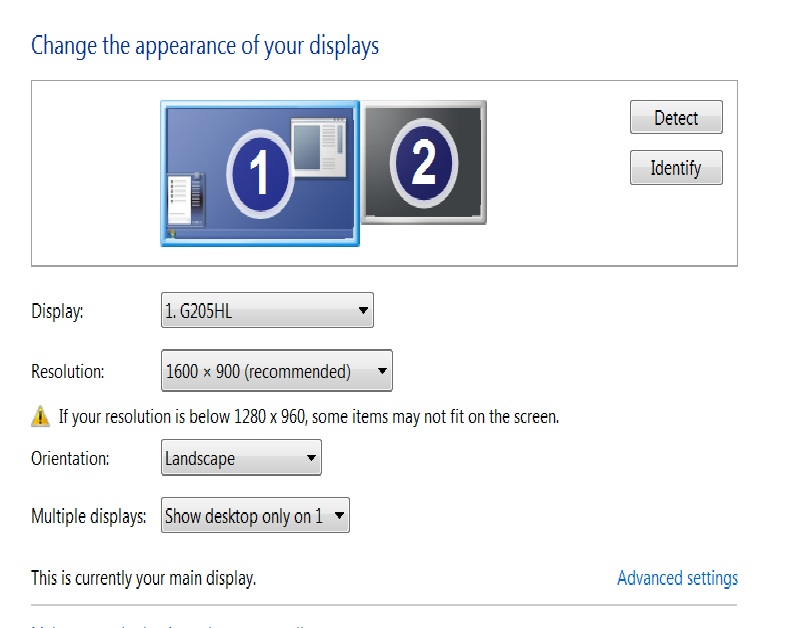Open the Advanced settings link
The image size is (804, 628).
[677, 578]
